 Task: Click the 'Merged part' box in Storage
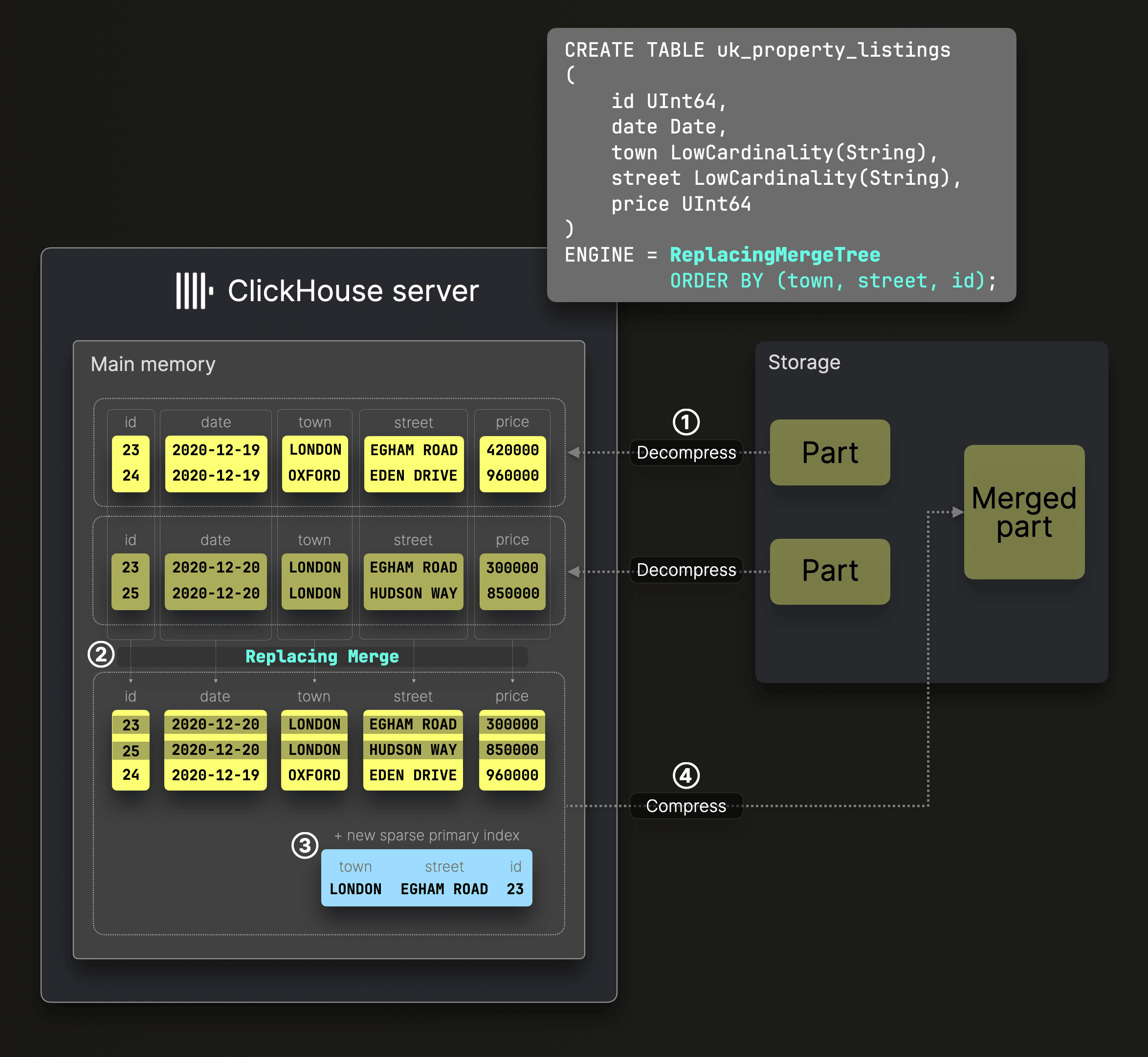click(x=1024, y=512)
